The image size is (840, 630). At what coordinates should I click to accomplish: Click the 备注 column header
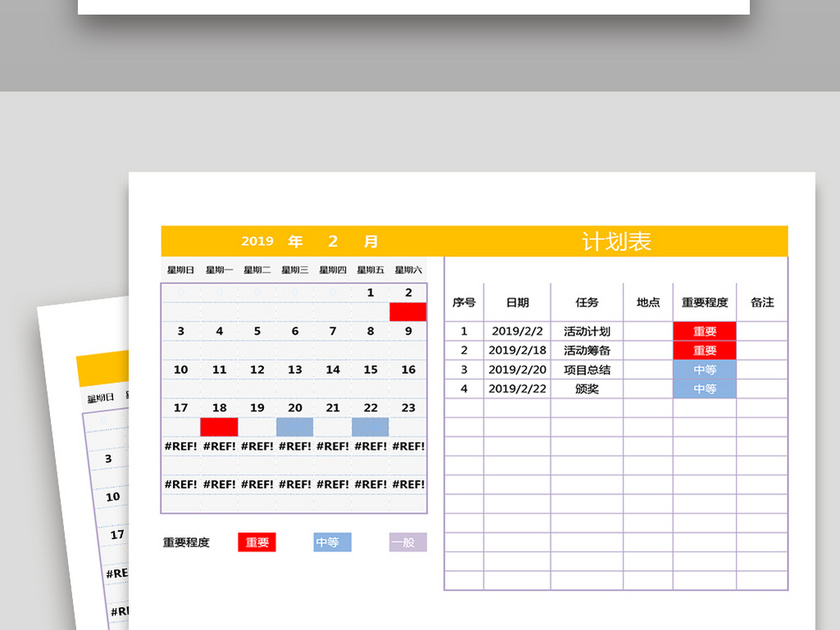[x=762, y=300]
